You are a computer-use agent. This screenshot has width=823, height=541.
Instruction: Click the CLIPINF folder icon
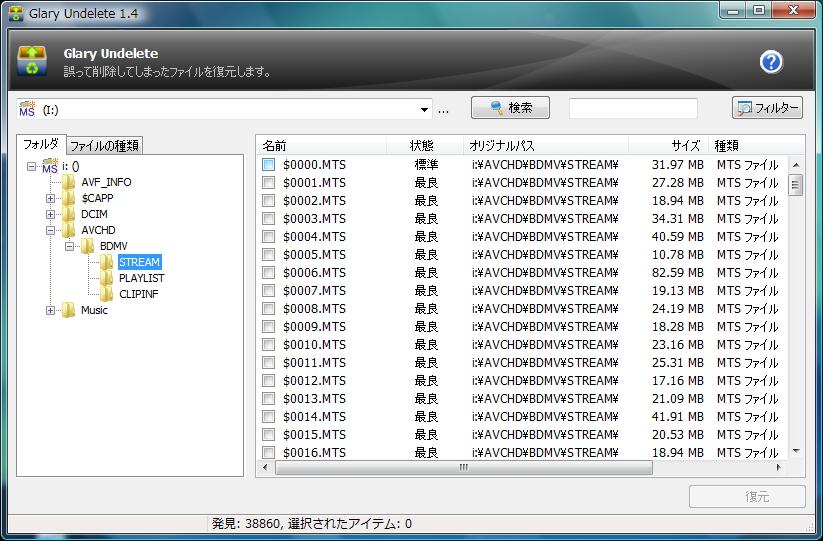pyautogui.click(x=106, y=294)
